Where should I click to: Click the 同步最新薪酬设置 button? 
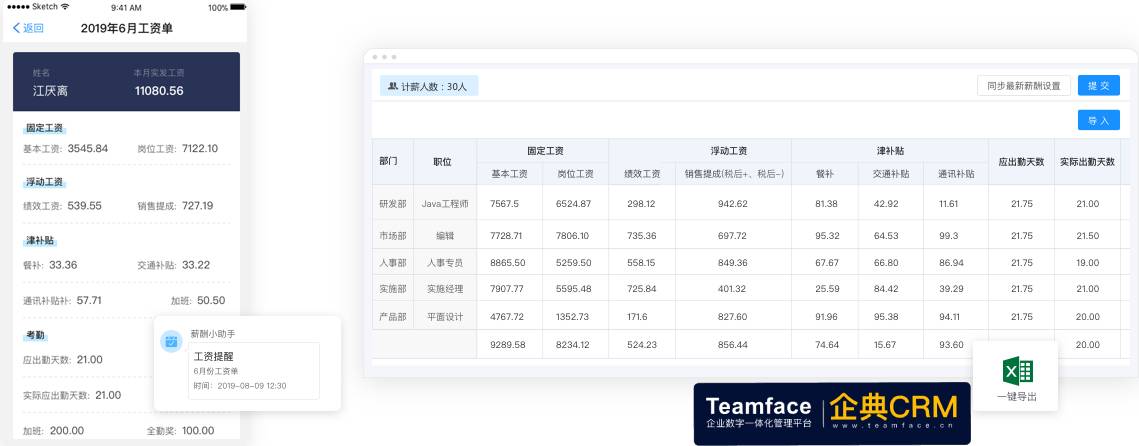(x=1024, y=85)
